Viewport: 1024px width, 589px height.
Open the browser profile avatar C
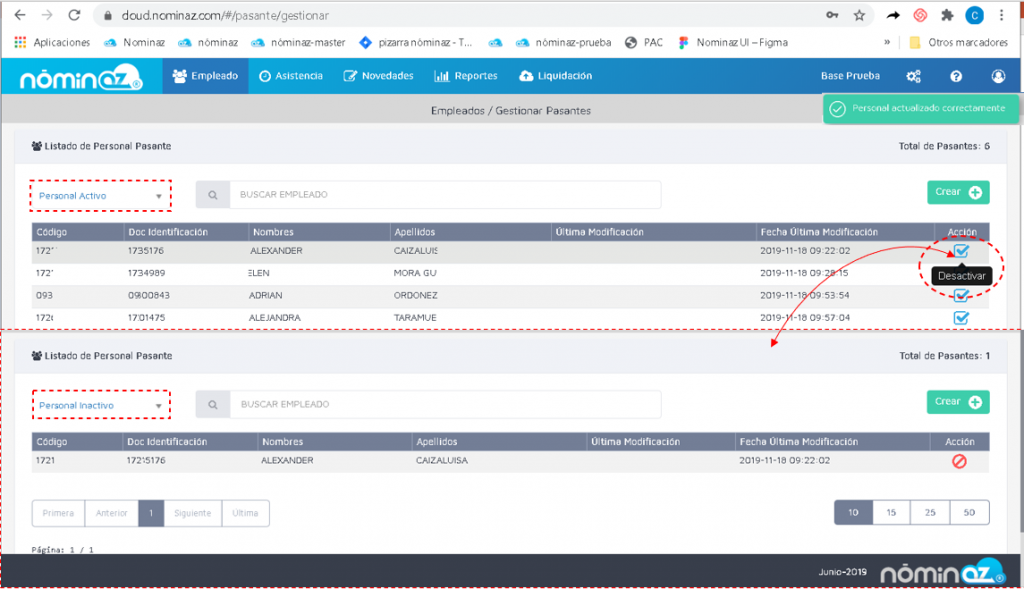point(974,15)
